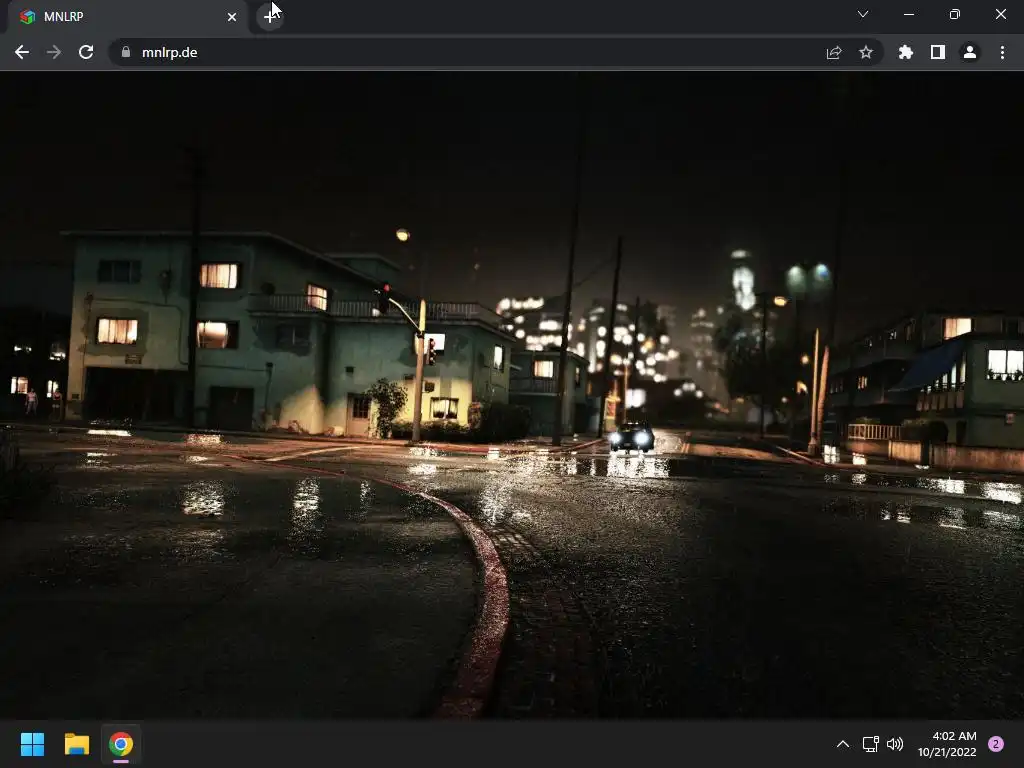Minimize the Chrome window

coord(909,14)
